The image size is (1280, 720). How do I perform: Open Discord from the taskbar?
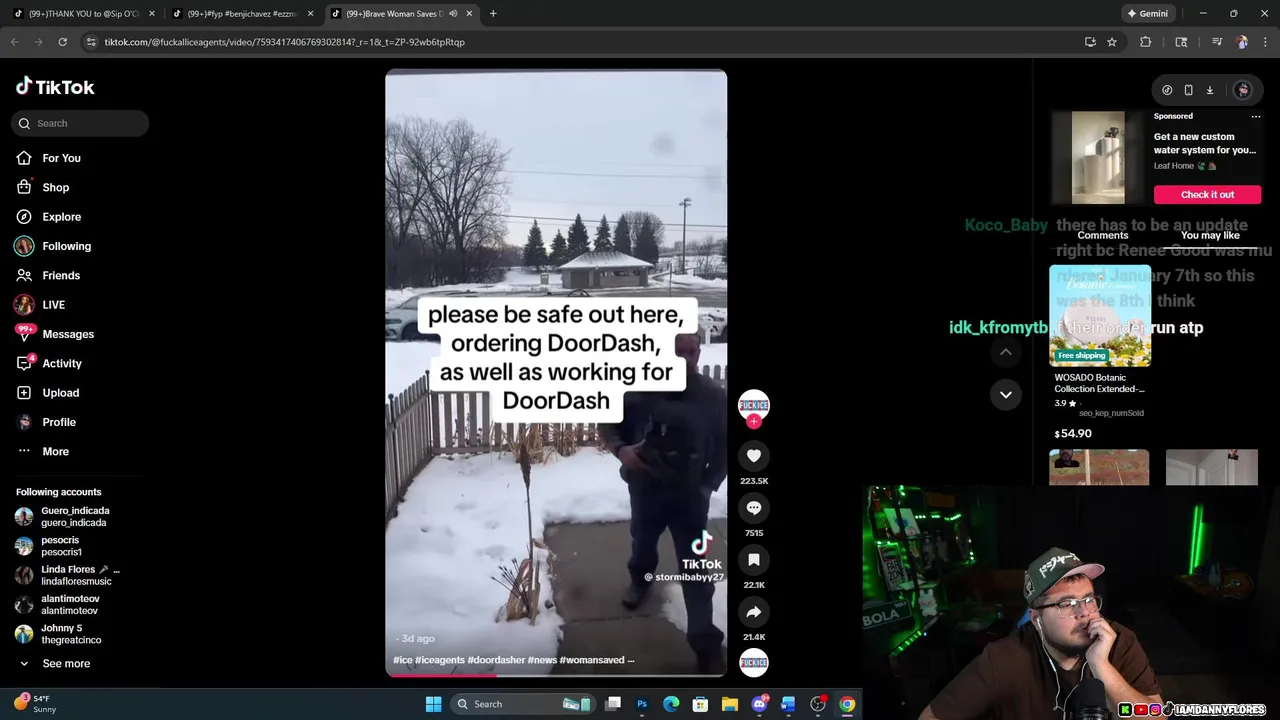tap(759, 704)
